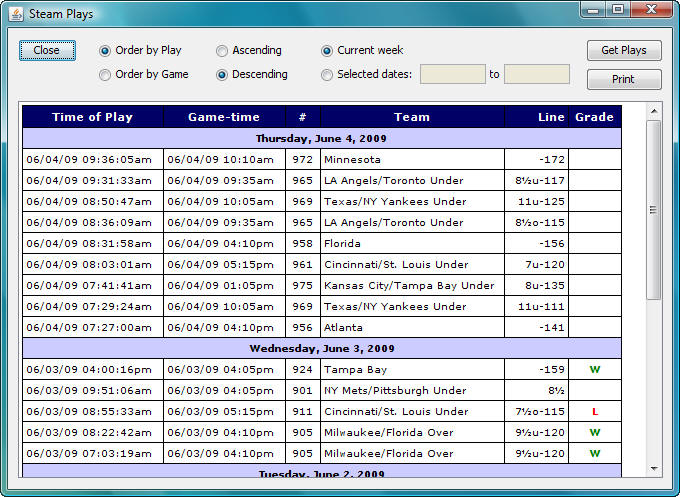Click the -172 line value
The image size is (680, 497).
(536, 159)
